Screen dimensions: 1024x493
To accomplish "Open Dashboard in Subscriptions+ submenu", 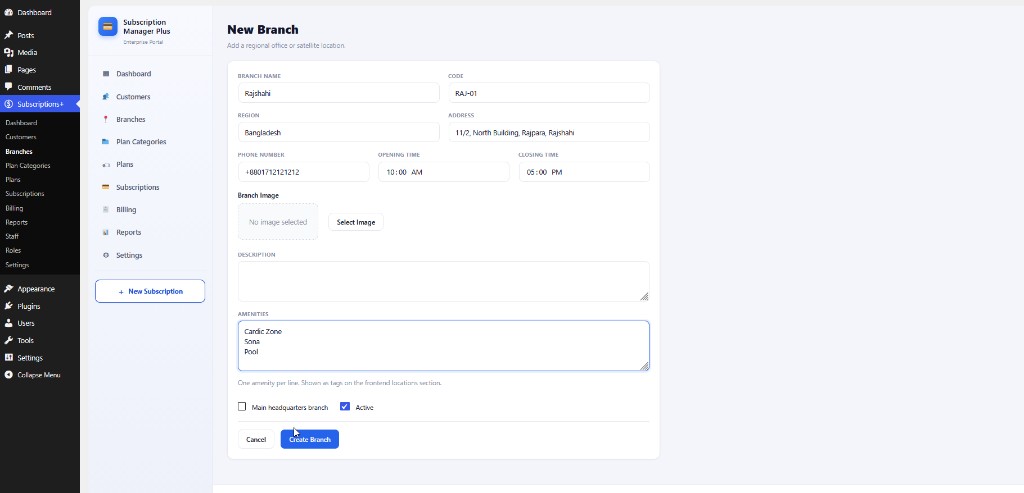I will (x=21, y=123).
